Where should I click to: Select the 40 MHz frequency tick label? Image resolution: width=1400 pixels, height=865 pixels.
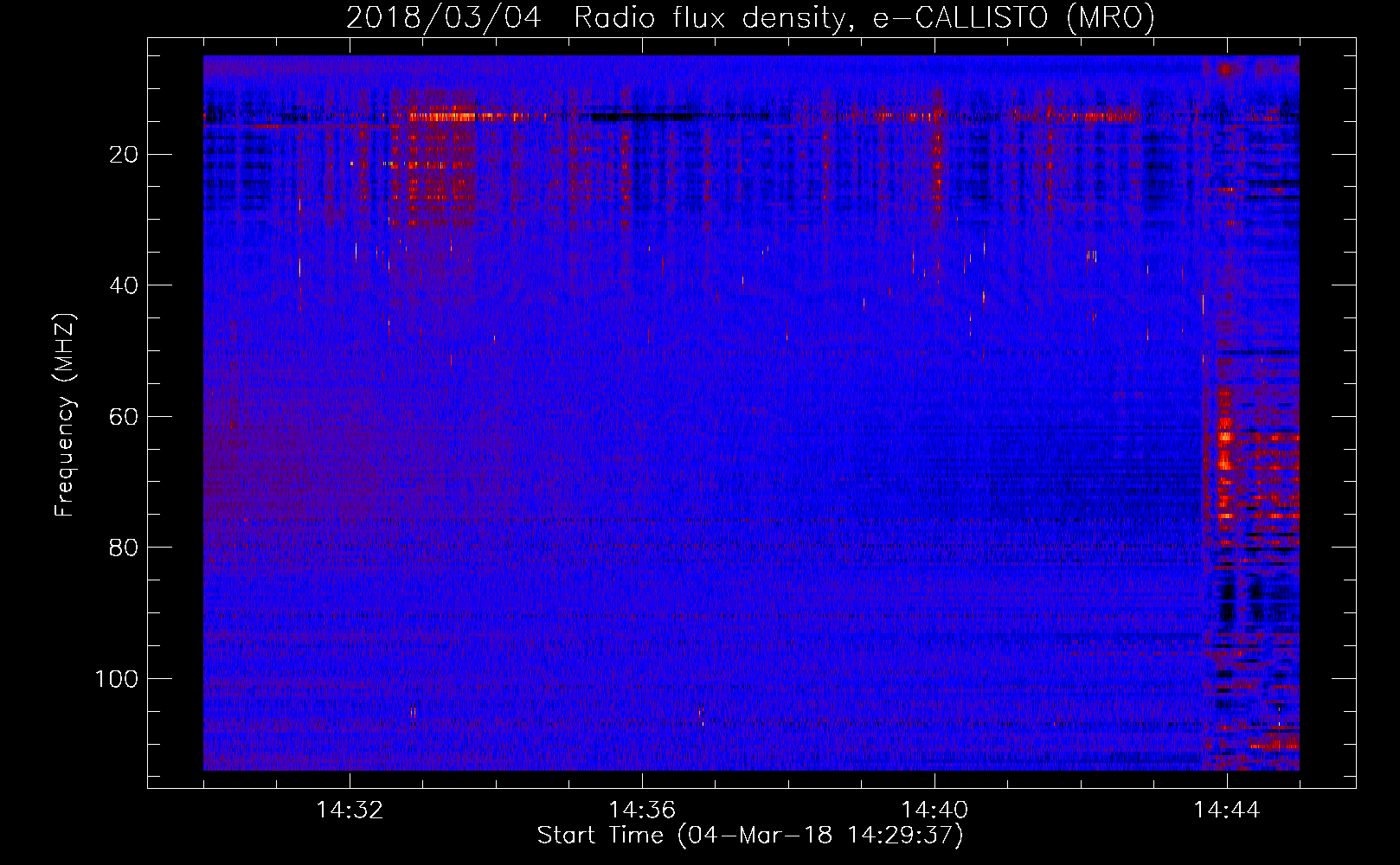pos(125,285)
